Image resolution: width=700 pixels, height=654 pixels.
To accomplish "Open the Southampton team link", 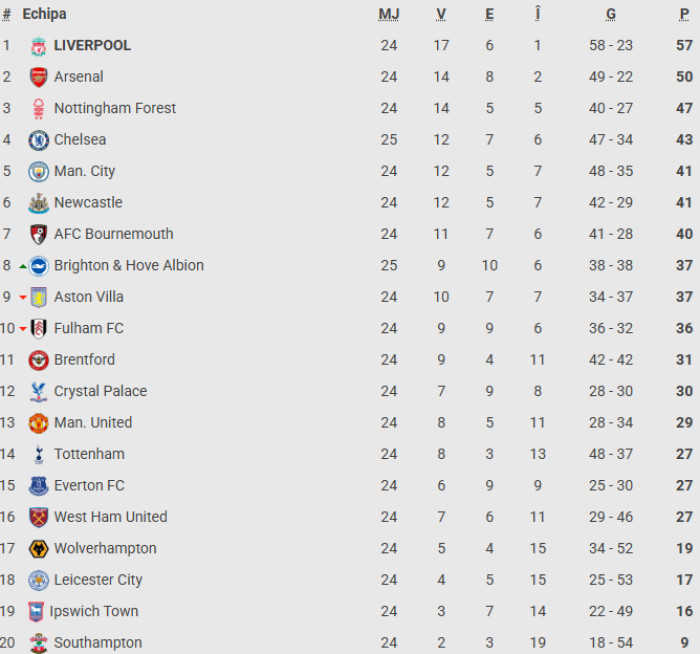I will (x=98, y=642).
